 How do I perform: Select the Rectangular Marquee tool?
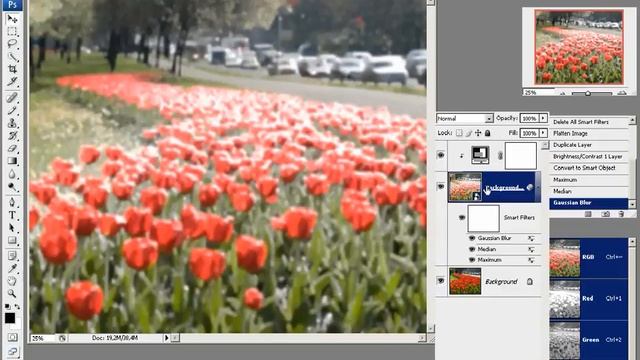pyautogui.click(x=12, y=32)
